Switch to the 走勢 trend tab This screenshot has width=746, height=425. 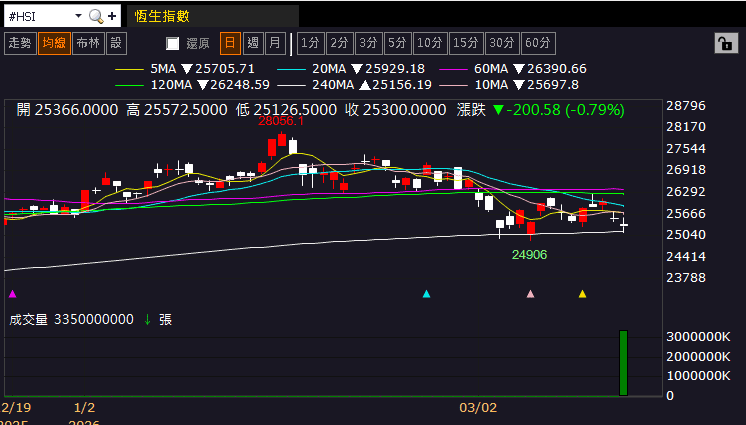pyautogui.click(x=19, y=43)
